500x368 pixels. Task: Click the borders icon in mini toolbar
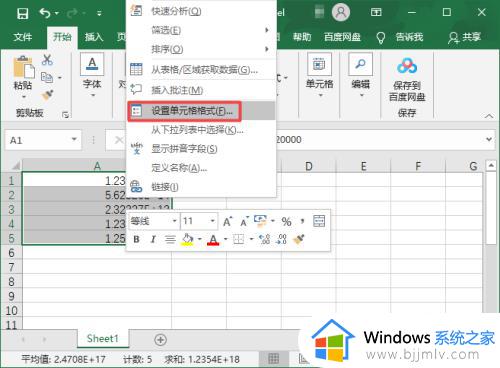tap(238, 239)
